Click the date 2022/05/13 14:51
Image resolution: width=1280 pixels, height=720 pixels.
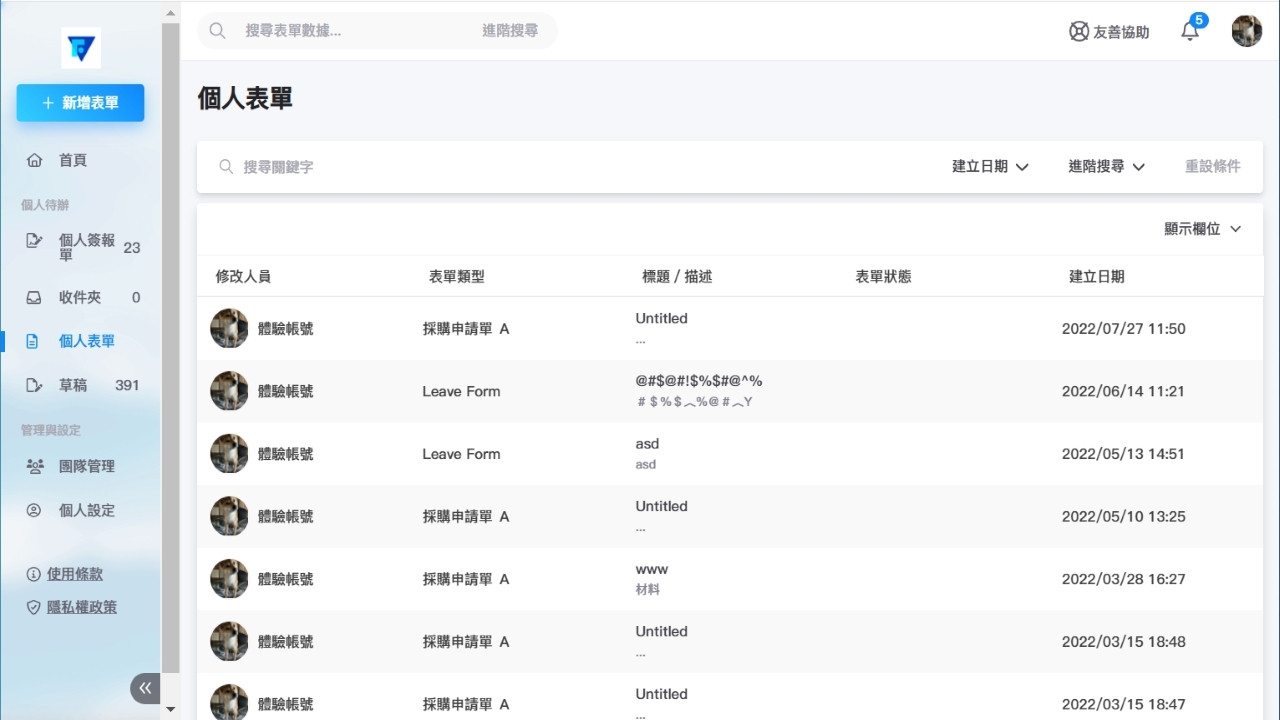pyautogui.click(x=1124, y=454)
